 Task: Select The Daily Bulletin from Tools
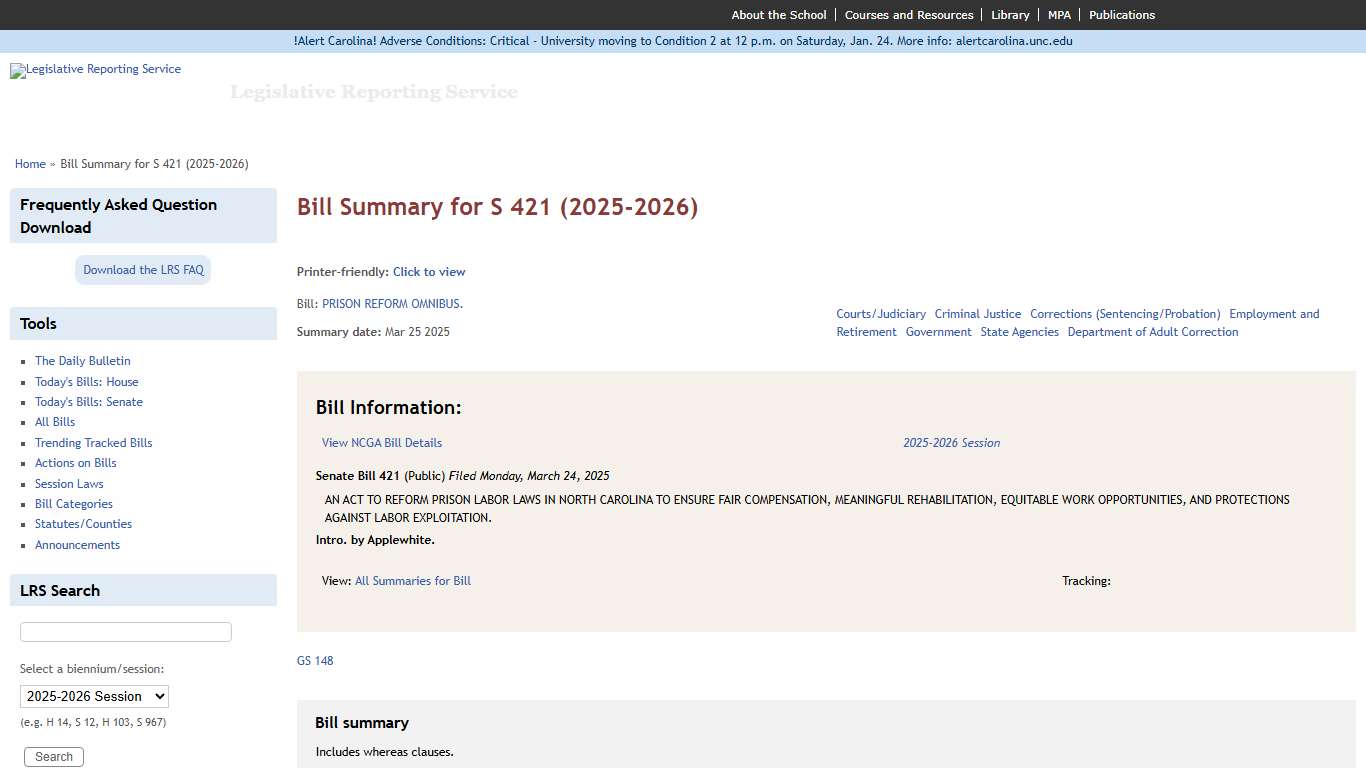[83, 360]
